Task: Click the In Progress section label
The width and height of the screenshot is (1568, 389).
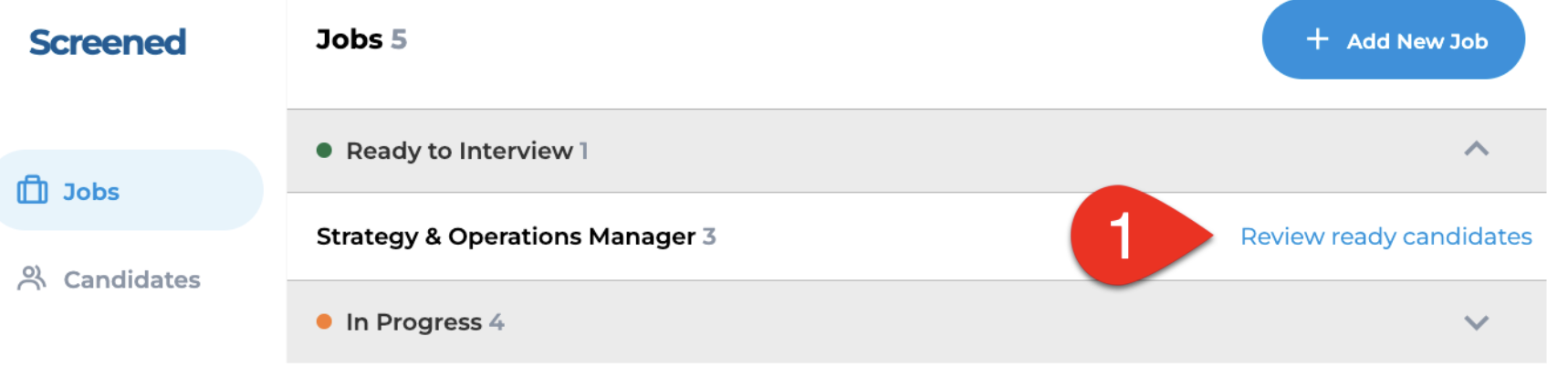Action: (413, 322)
